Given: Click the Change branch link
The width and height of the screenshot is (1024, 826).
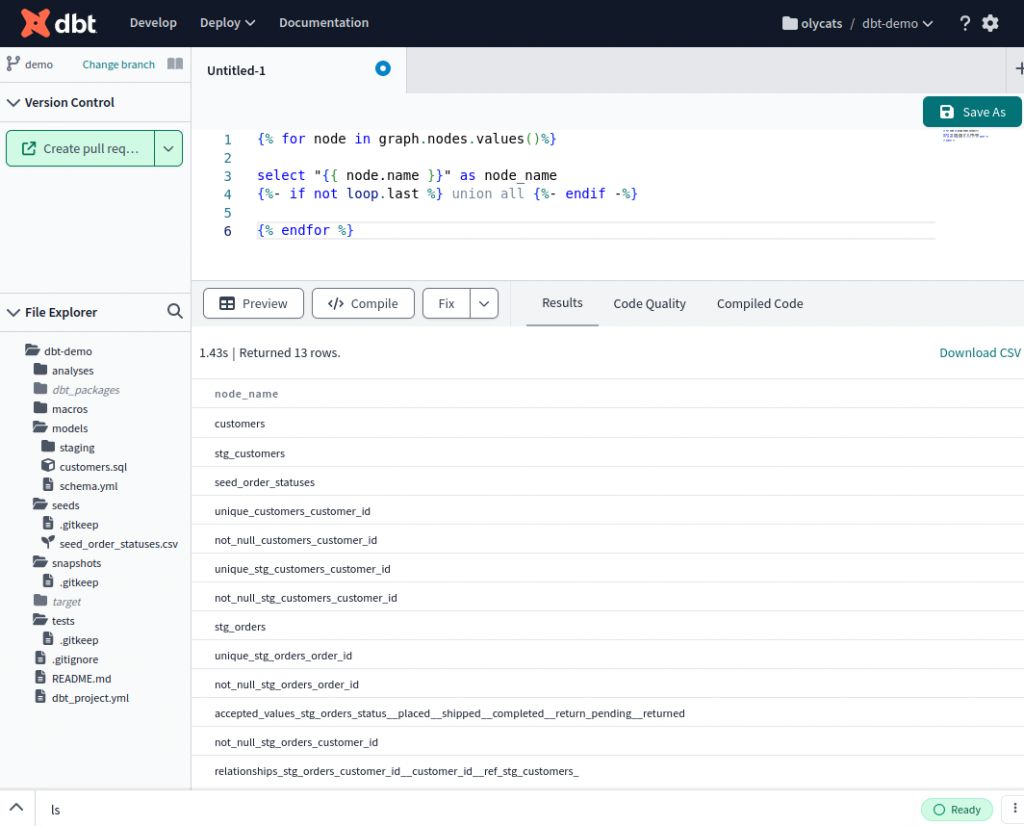Looking at the screenshot, I should [x=118, y=65].
